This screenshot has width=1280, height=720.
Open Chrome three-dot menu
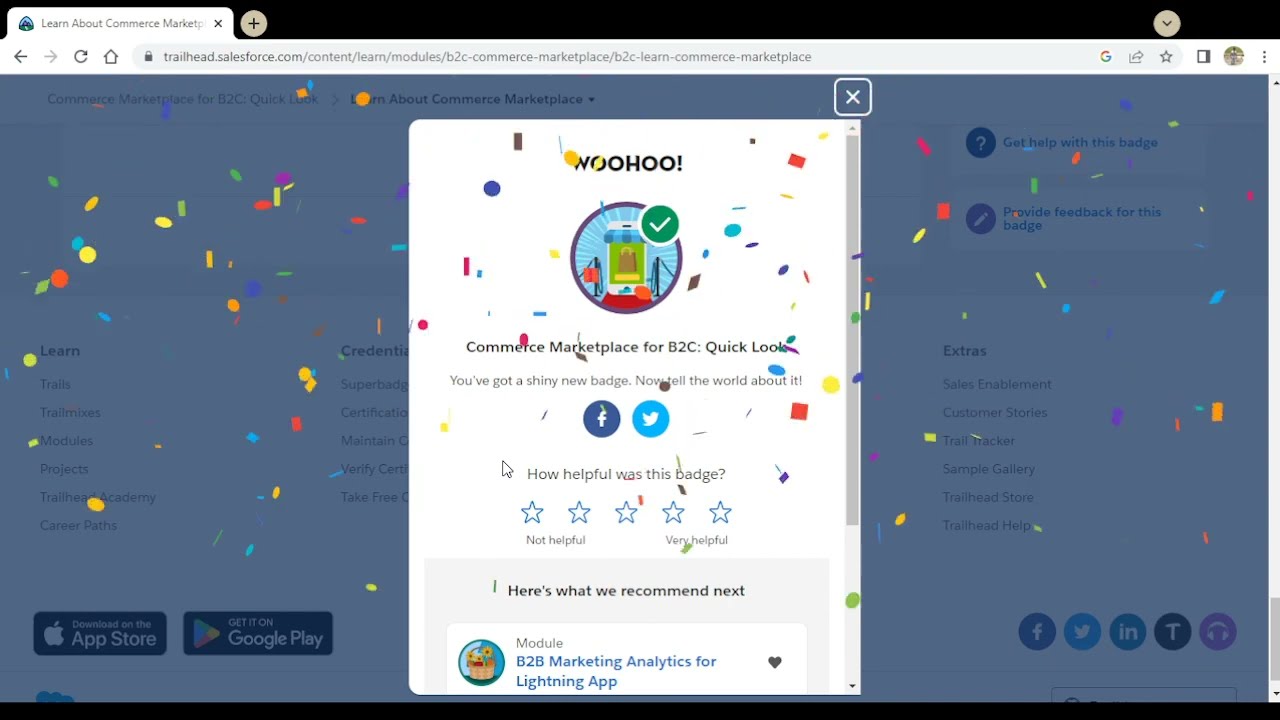[1264, 57]
